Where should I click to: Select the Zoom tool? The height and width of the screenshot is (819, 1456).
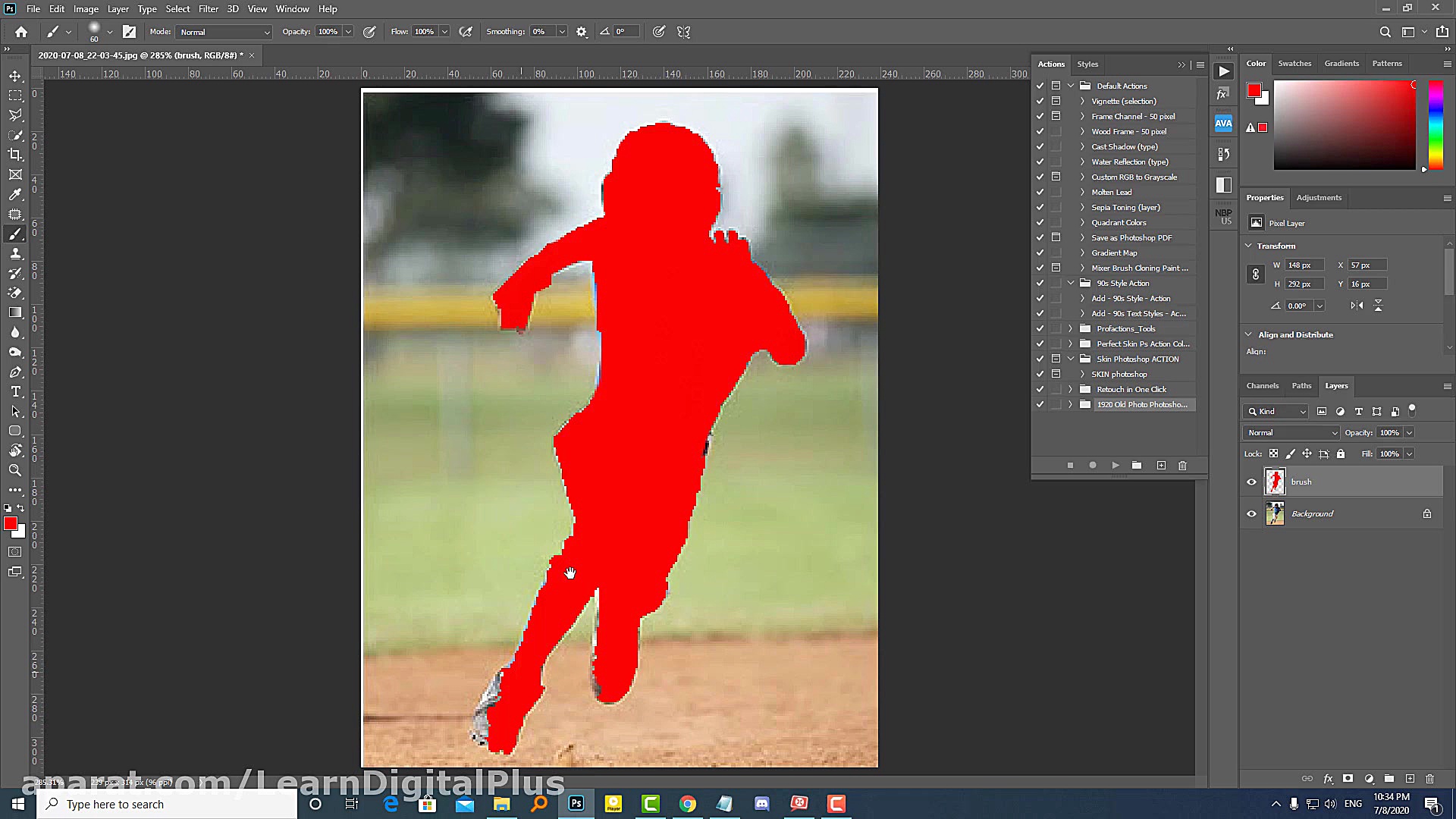pos(15,470)
